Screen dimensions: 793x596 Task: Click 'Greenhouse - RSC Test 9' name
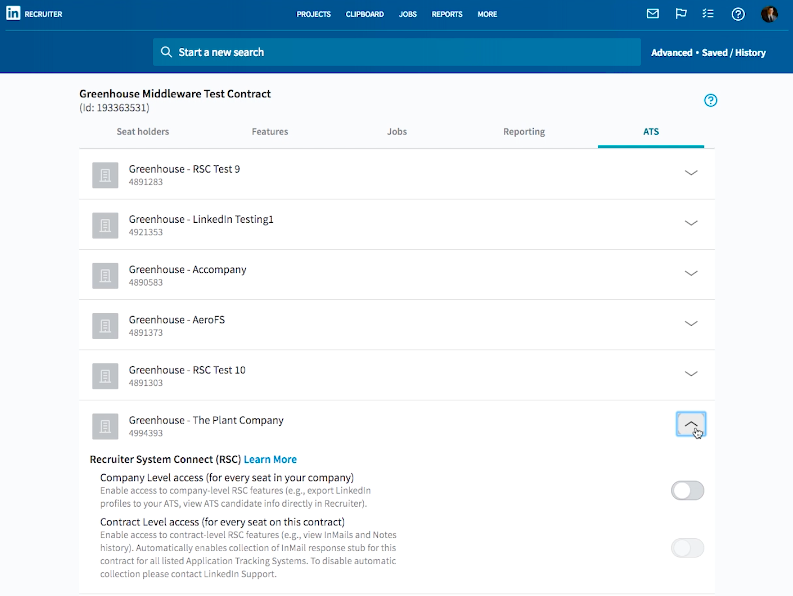(x=184, y=169)
